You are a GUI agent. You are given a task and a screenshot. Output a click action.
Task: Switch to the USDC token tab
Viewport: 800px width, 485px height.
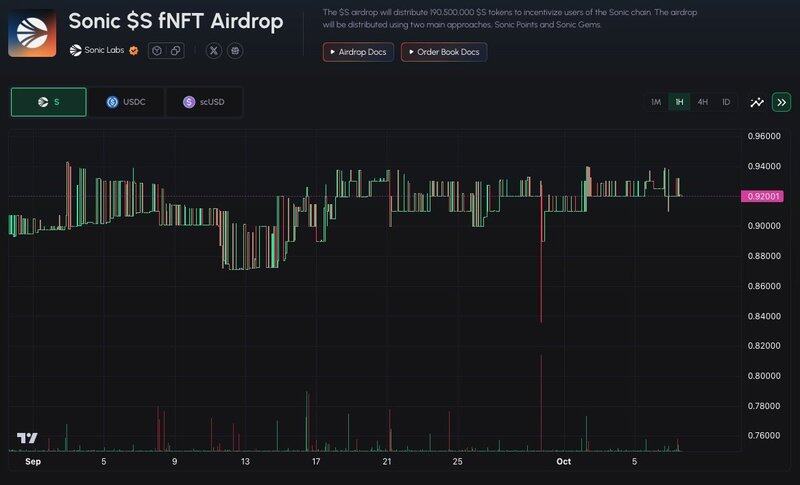coord(126,102)
